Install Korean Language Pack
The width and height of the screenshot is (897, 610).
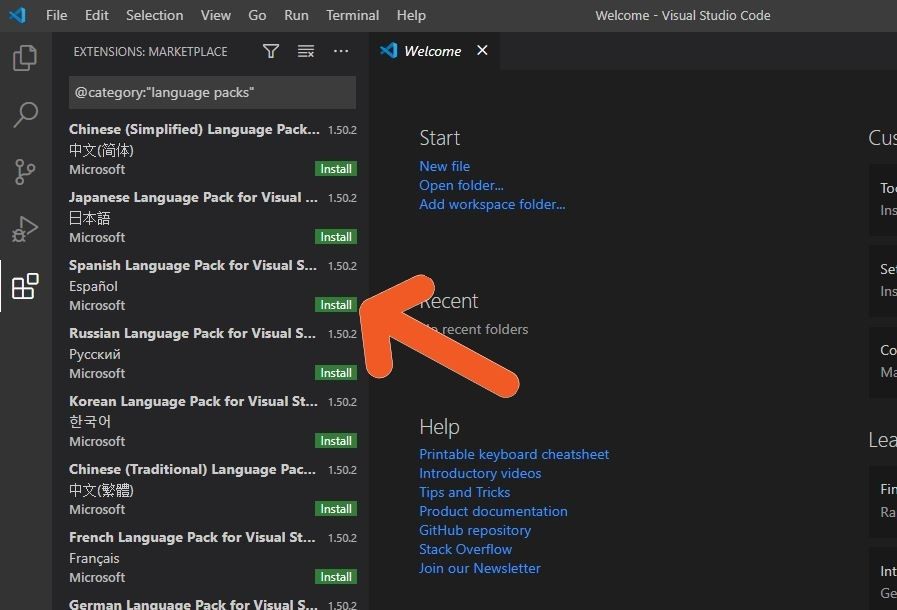pos(336,441)
